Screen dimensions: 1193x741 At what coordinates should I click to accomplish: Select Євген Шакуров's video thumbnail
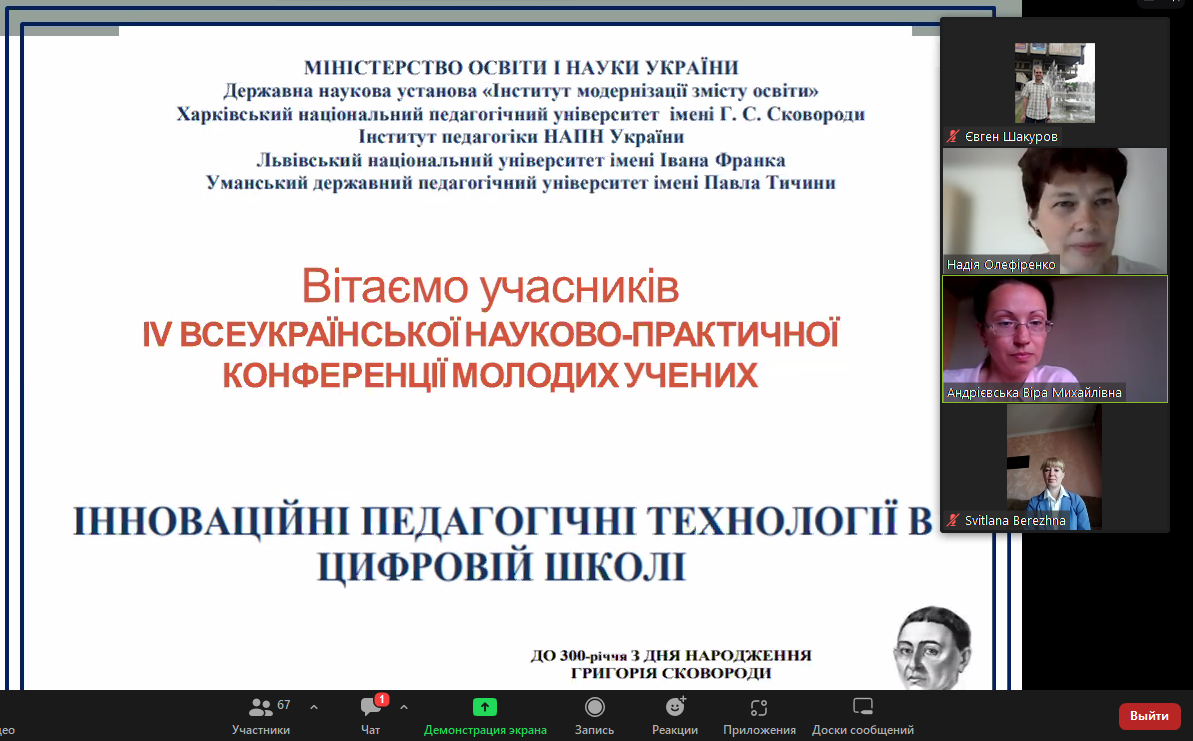[x=1055, y=83]
